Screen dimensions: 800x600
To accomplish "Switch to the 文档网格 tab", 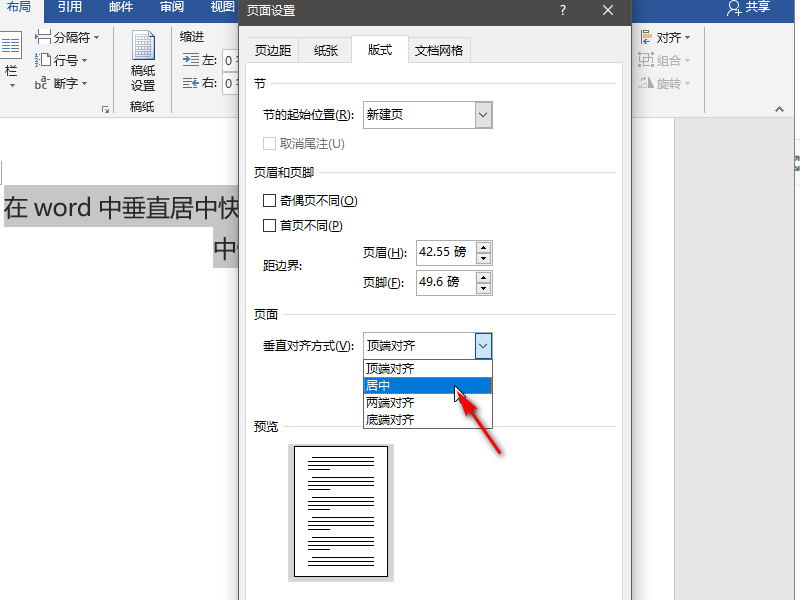I will (439, 50).
